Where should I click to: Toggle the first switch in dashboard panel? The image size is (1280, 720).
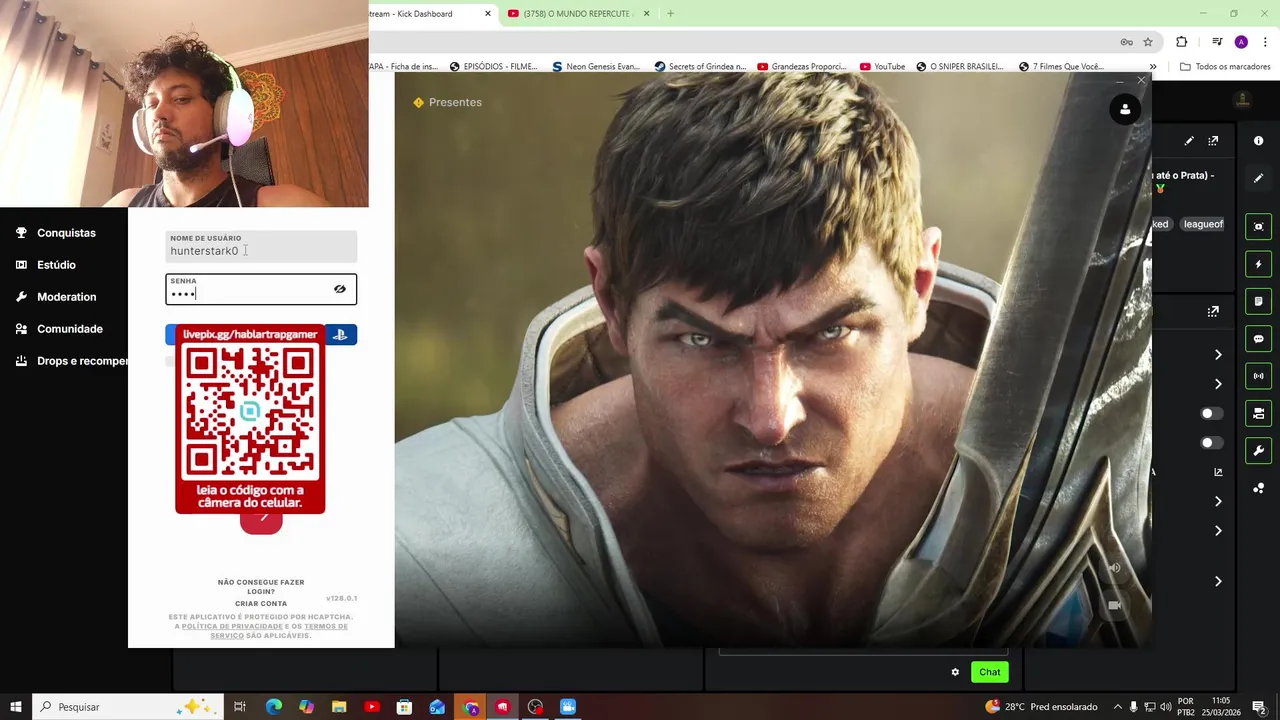click(x=1211, y=413)
